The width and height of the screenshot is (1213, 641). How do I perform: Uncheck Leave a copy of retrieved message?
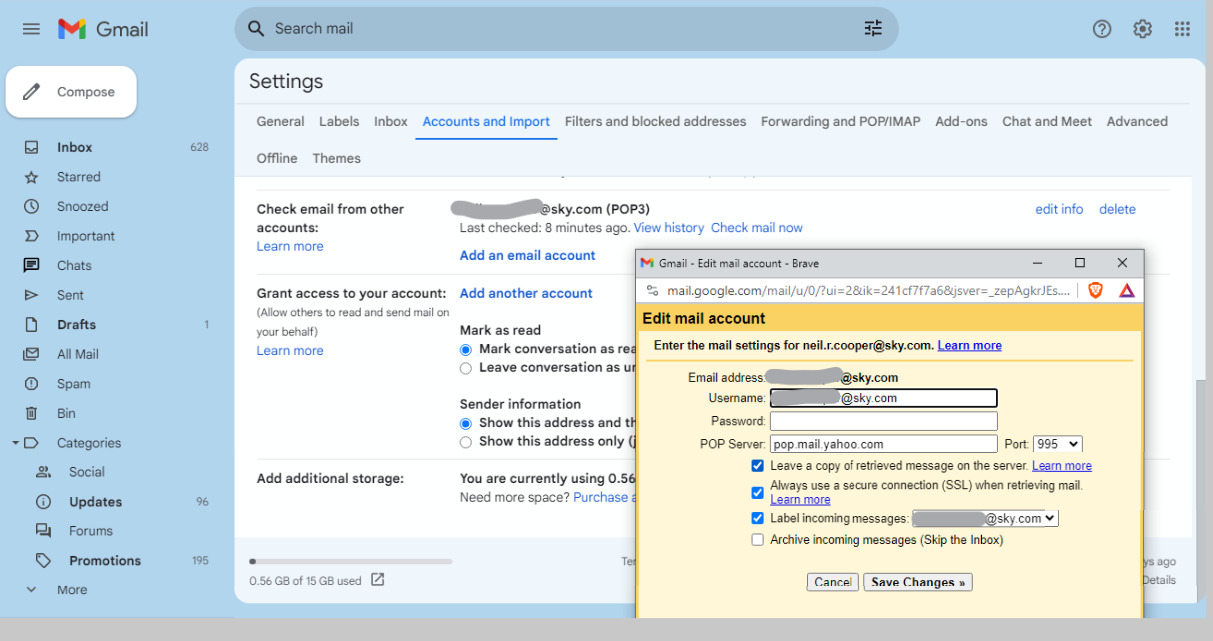757,465
